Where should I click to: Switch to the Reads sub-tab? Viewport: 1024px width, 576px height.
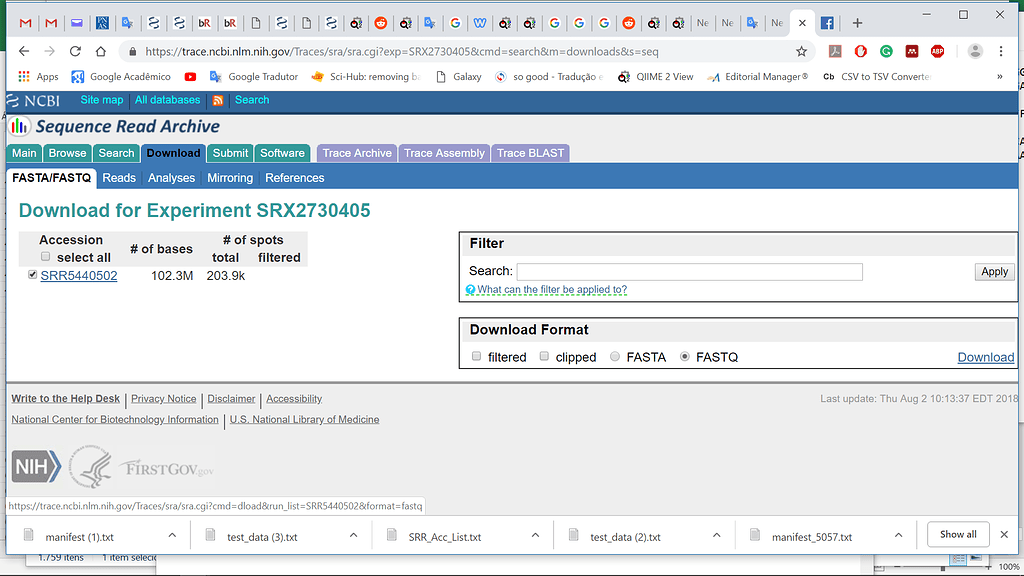click(119, 178)
